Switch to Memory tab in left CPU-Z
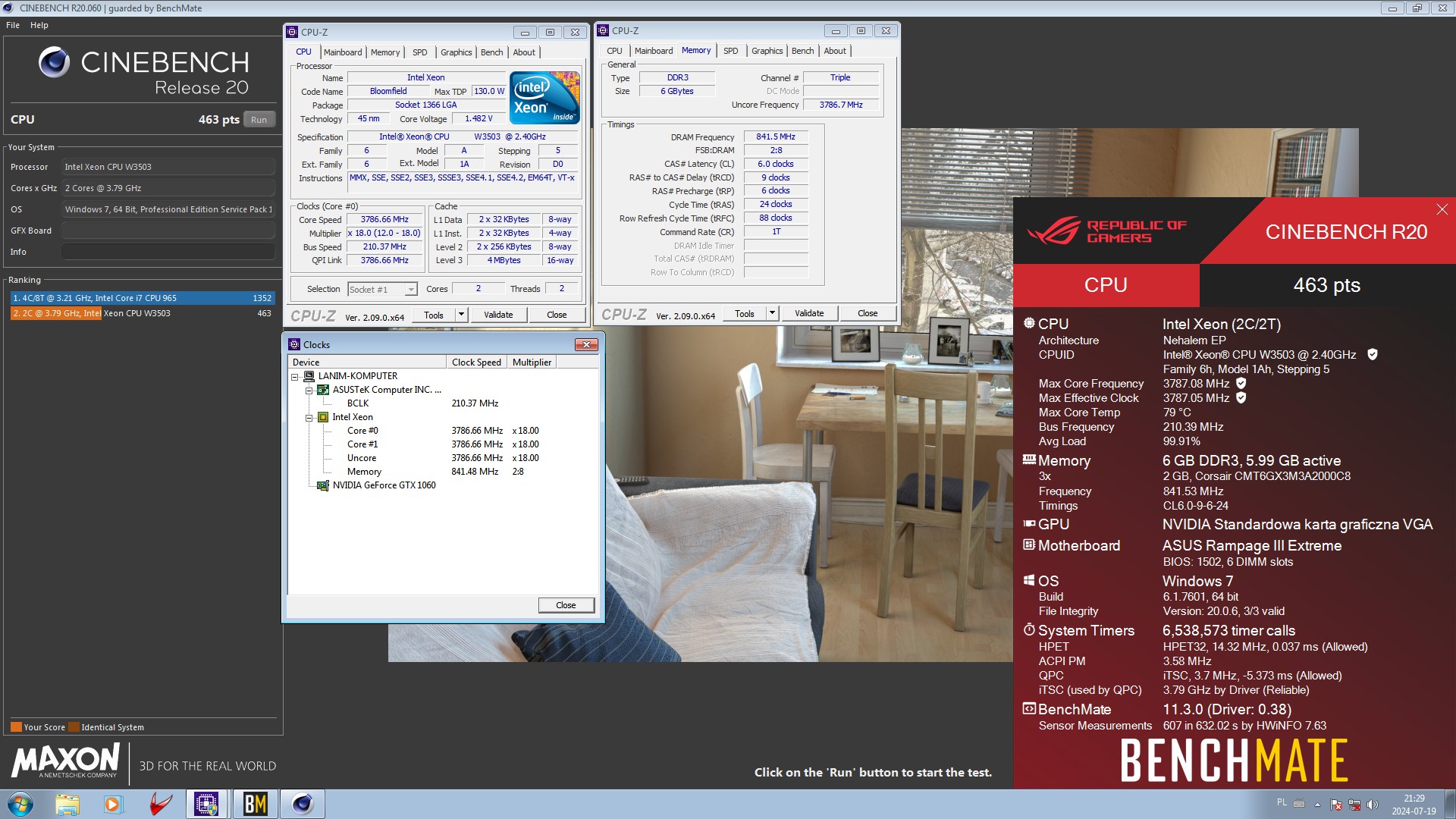This screenshot has width=1456, height=819. (x=385, y=52)
